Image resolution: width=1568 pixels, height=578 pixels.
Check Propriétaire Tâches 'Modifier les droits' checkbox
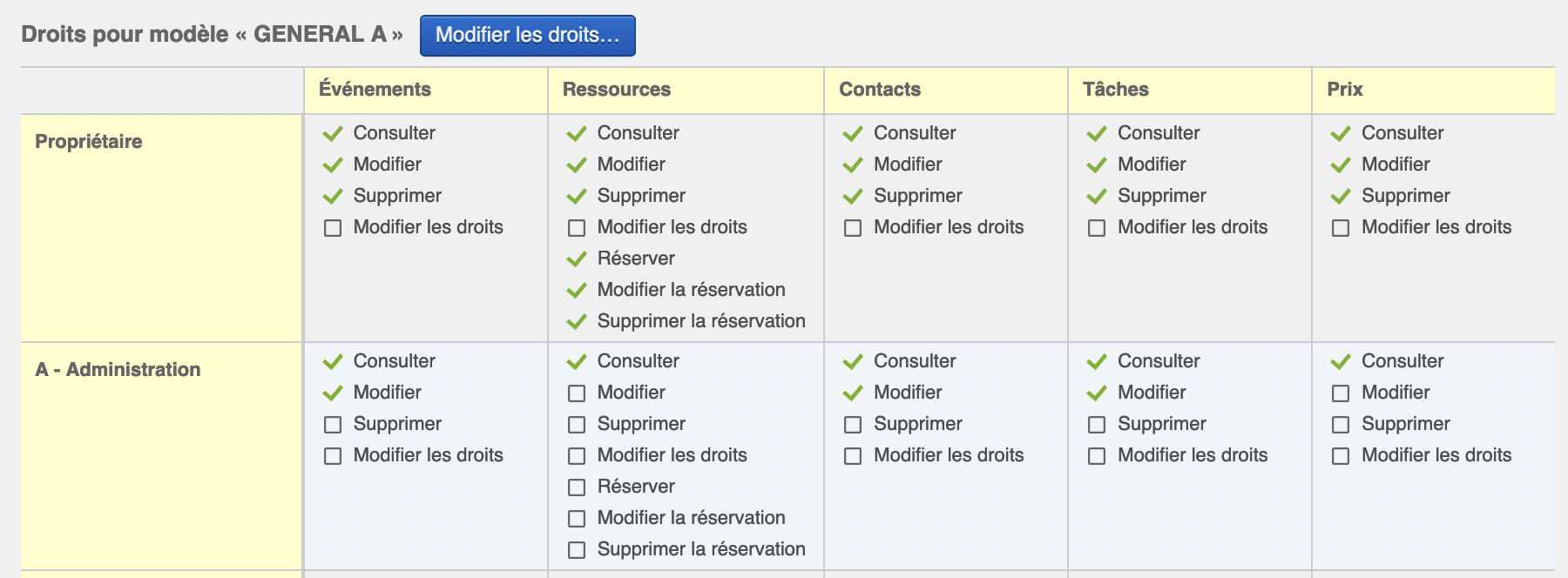(1097, 228)
